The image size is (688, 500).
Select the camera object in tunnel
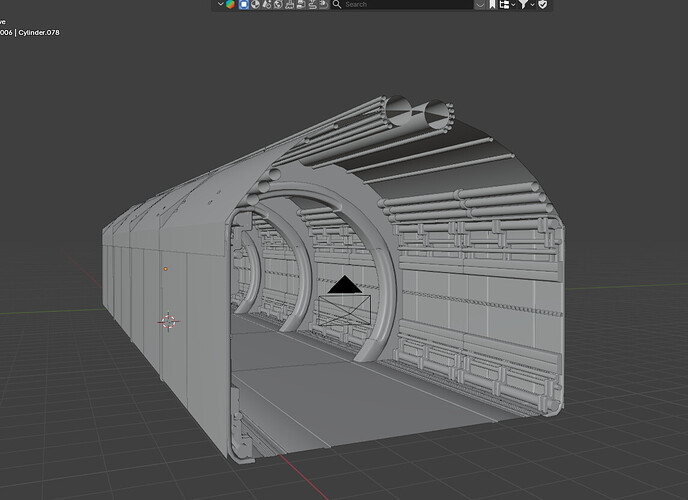tap(345, 302)
